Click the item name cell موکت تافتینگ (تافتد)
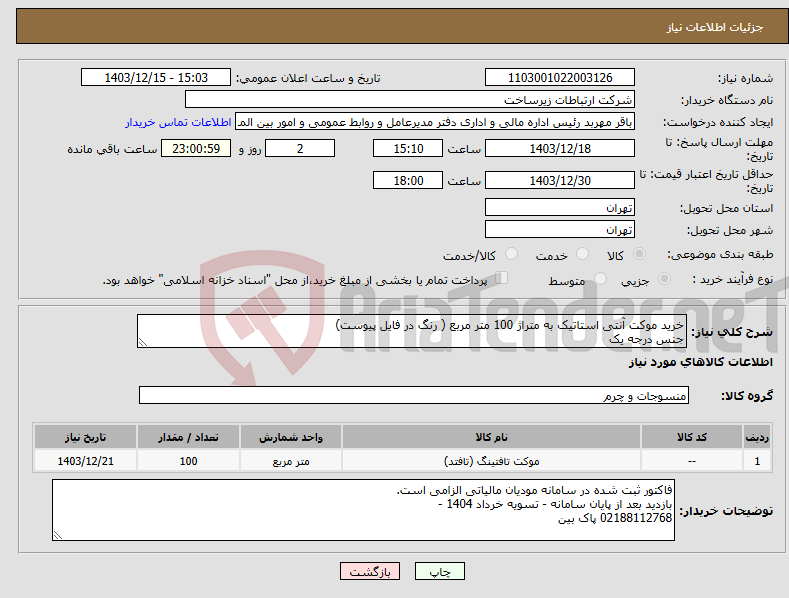Screen dimensions: 789x598 [491, 461]
